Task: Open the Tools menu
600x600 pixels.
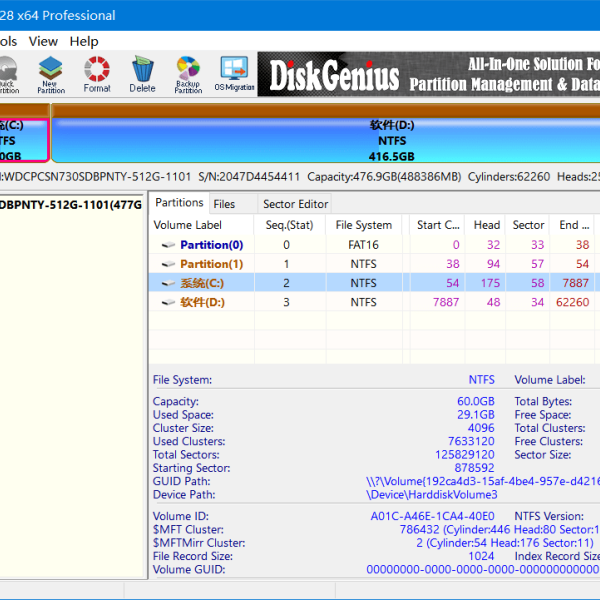Action: (8, 41)
